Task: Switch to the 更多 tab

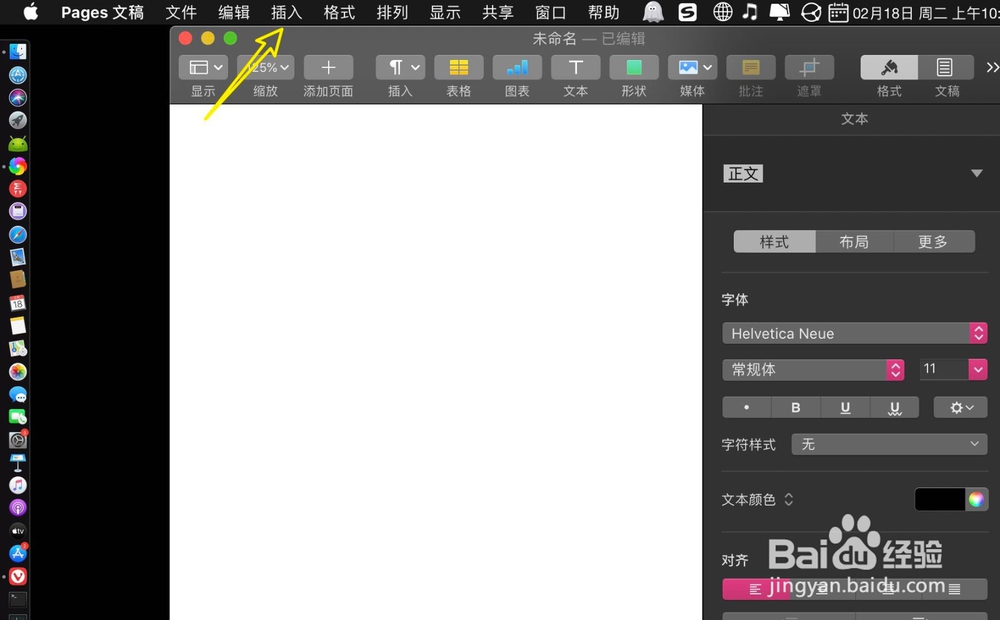Action: coord(933,242)
